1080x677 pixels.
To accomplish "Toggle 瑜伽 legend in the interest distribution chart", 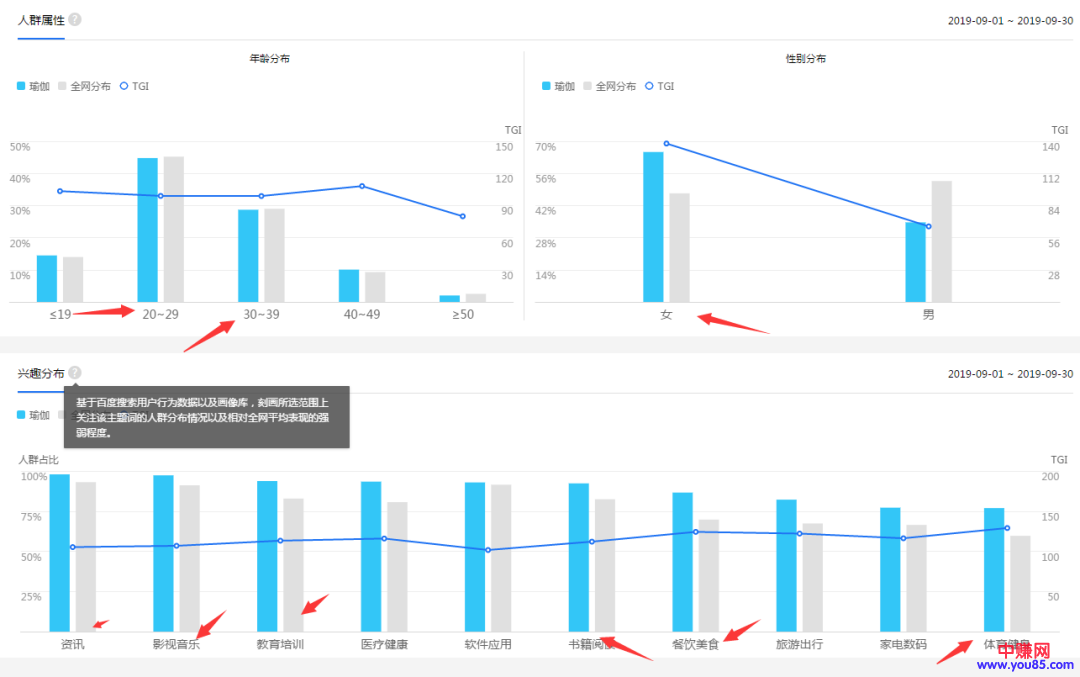I will (34, 415).
